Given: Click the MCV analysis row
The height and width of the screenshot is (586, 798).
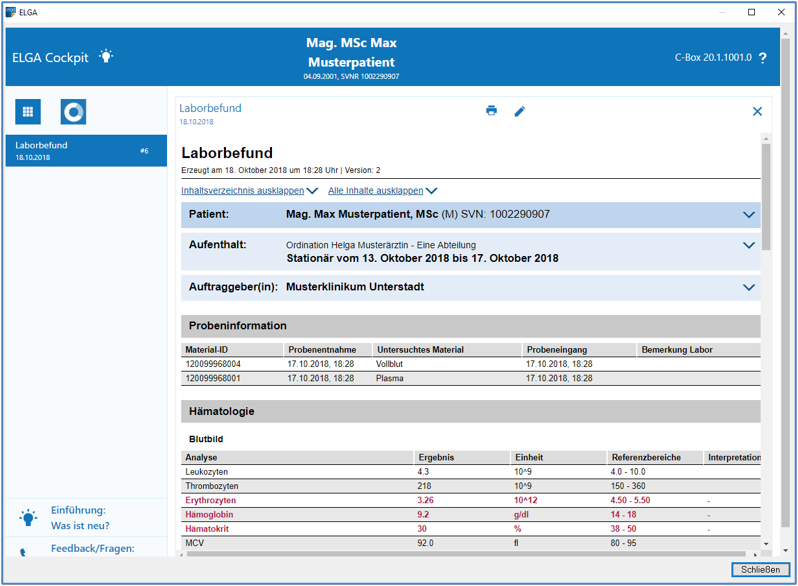Looking at the screenshot, I should click(x=471, y=543).
